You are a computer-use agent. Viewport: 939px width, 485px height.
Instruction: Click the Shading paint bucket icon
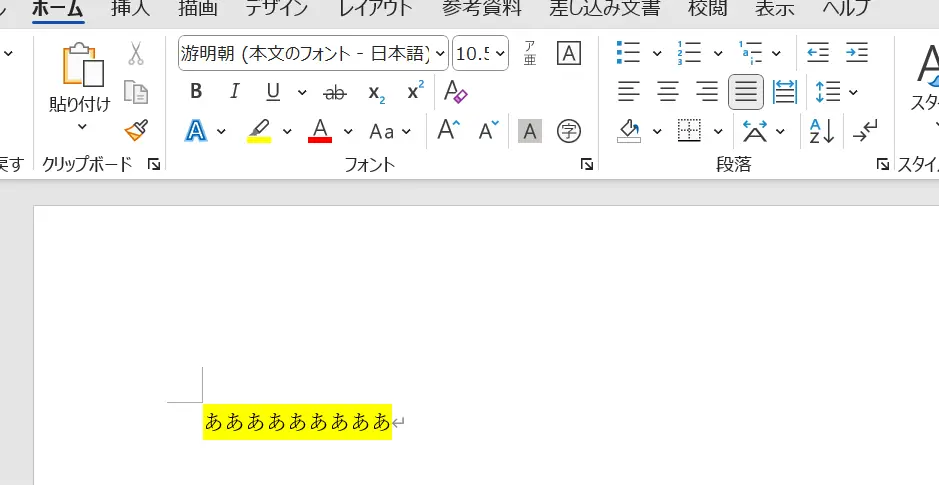(629, 131)
